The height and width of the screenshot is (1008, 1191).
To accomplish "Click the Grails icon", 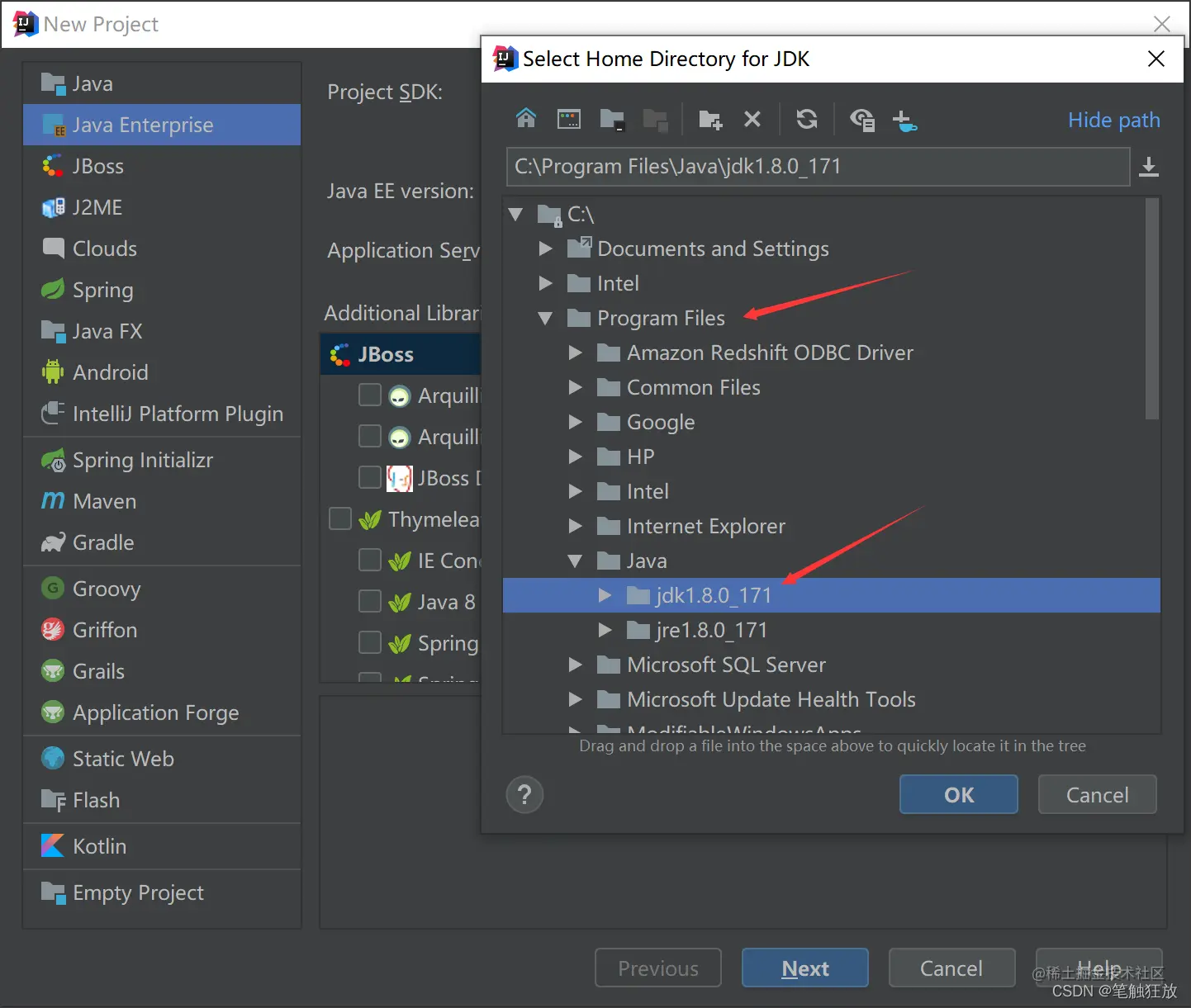I will 53,671.
